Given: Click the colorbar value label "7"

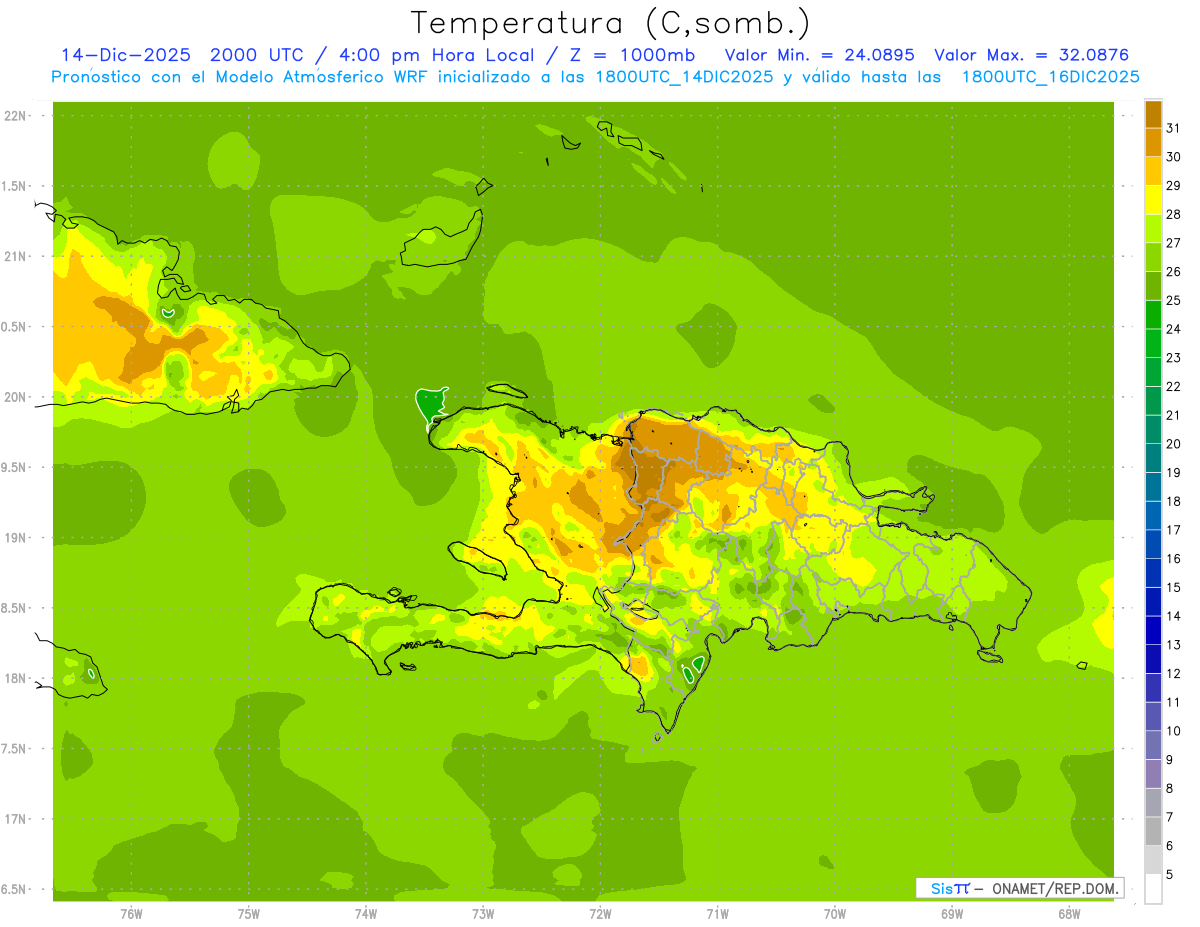Looking at the screenshot, I should pos(1170,817).
